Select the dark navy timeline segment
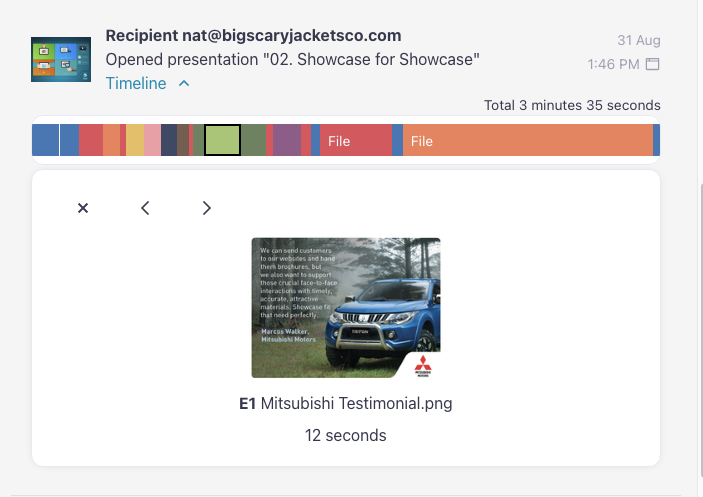Viewport: 703px width, 497px height. click(169, 140)
